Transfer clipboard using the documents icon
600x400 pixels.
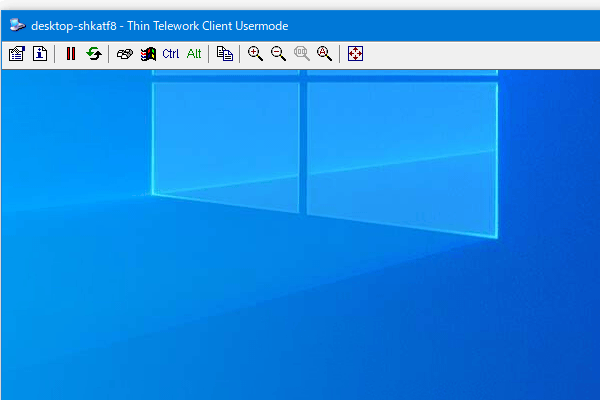(225, 54)
